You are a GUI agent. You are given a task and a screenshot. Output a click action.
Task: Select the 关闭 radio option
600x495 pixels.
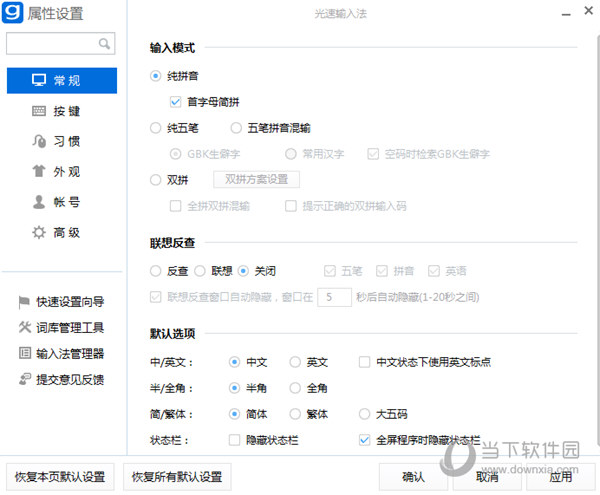point(243,271)
